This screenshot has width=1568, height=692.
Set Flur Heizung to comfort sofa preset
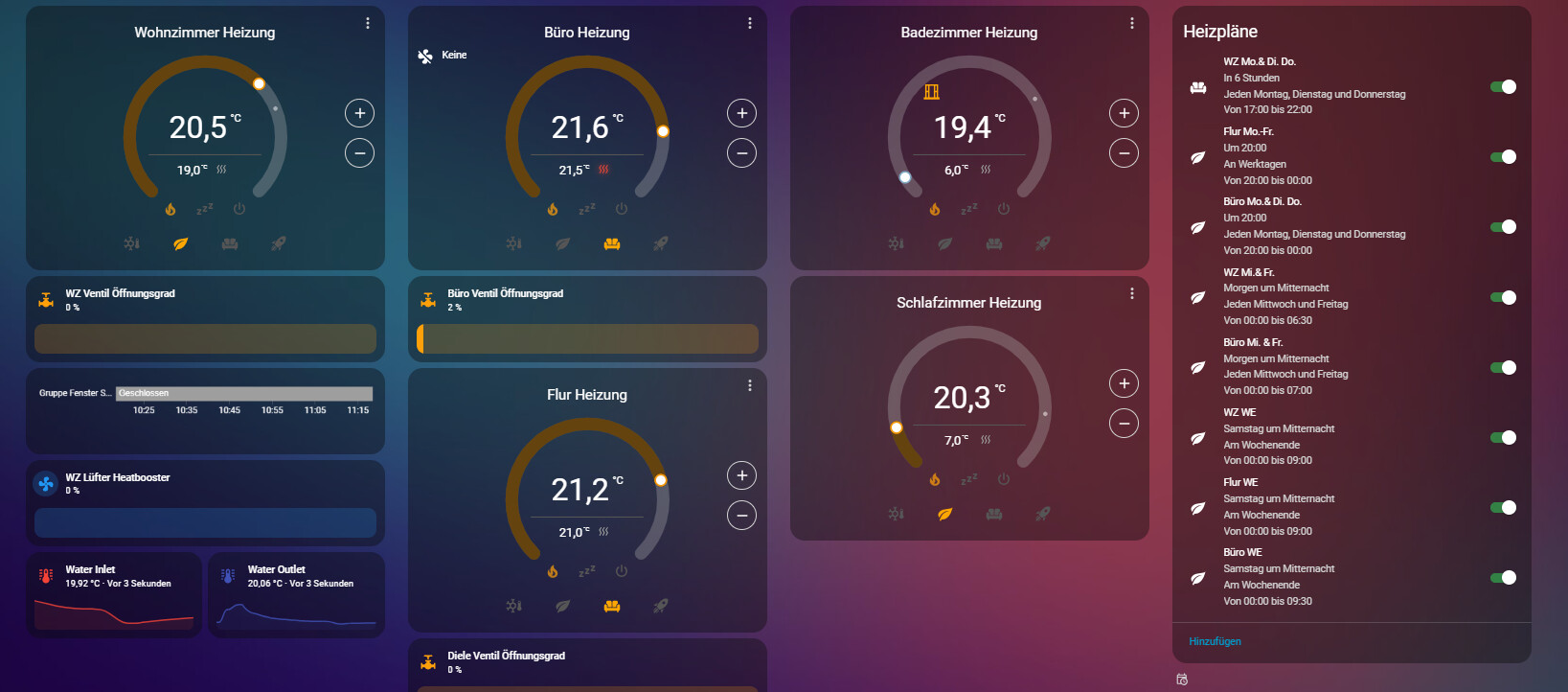point(611,606)
